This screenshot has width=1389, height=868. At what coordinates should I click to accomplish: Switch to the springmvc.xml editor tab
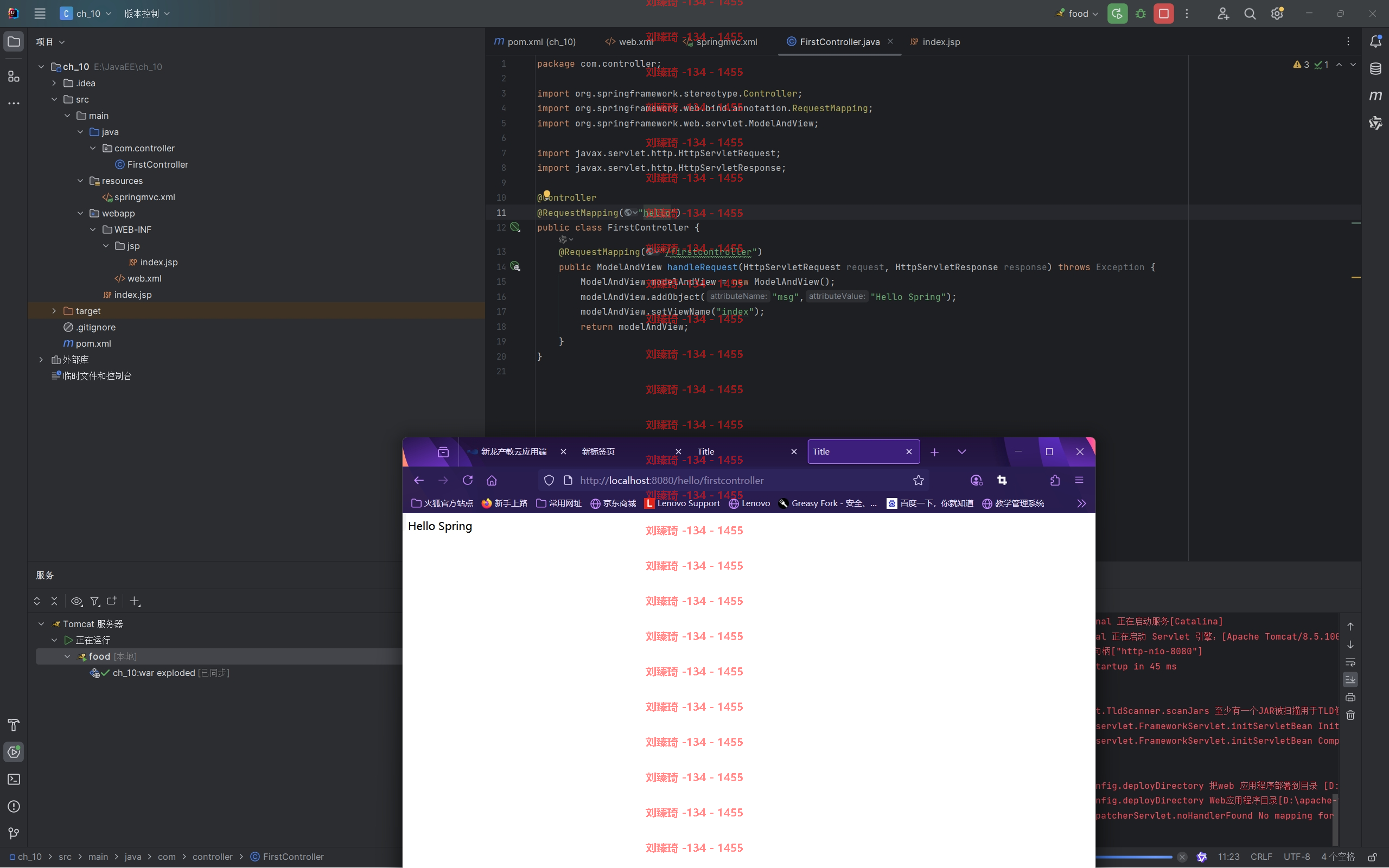pos(720,41)
